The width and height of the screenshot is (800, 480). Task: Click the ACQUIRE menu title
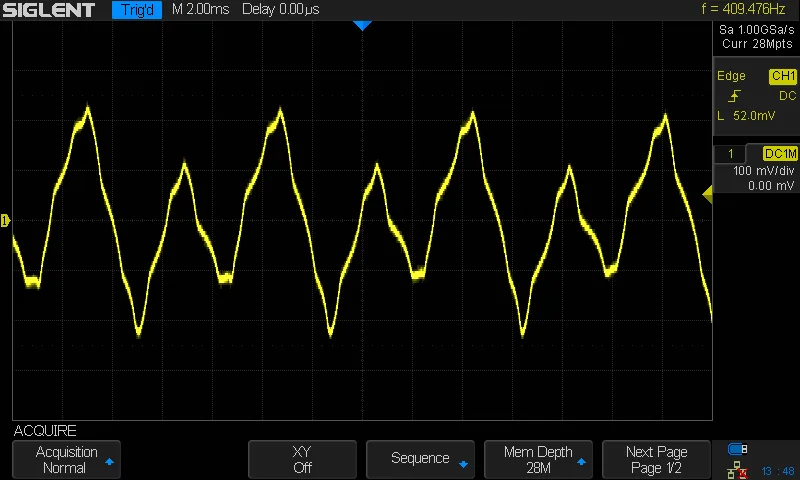point(45,431)
